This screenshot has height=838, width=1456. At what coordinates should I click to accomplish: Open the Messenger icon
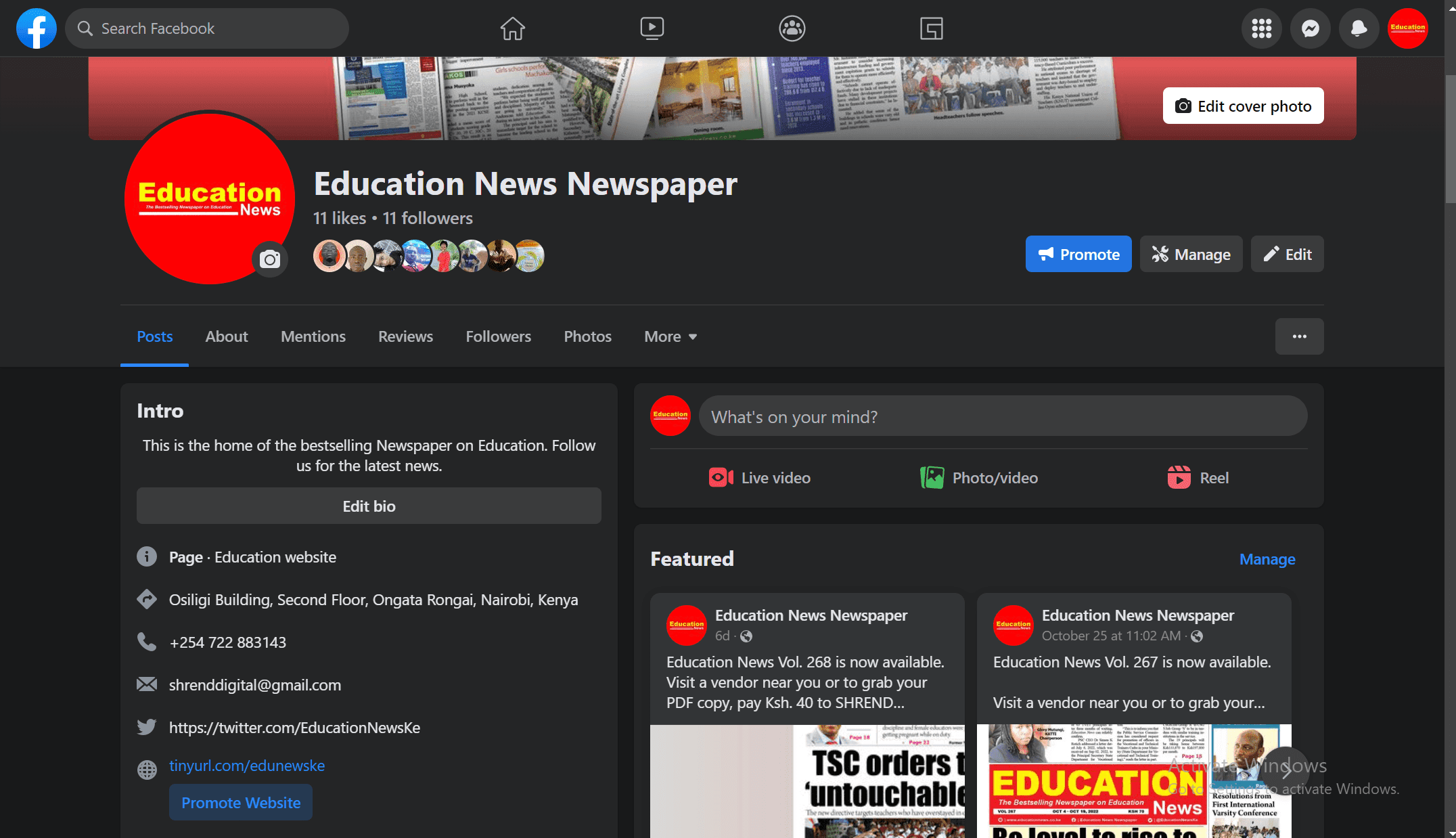click(x=1311, y=28)
